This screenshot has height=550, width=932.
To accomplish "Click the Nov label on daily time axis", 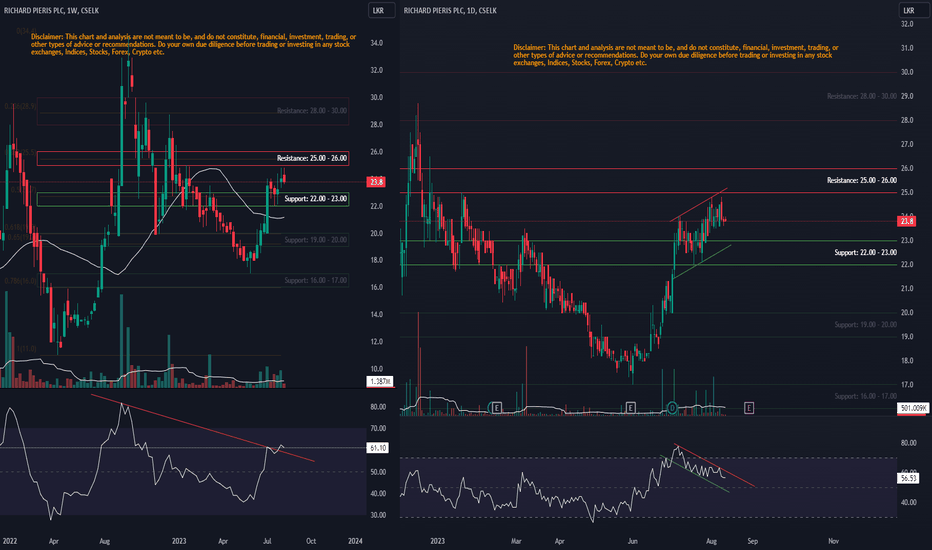I will click(833, 541).
